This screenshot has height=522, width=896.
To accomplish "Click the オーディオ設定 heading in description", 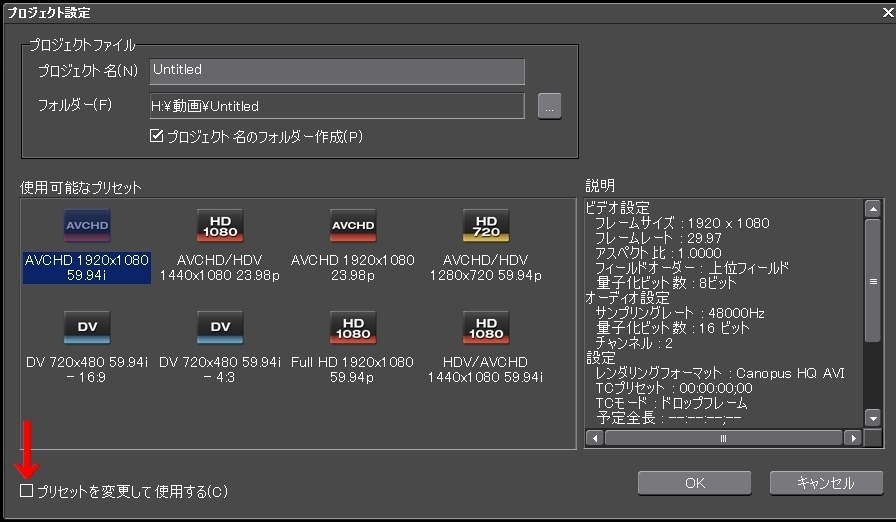I will pos(627,298).
